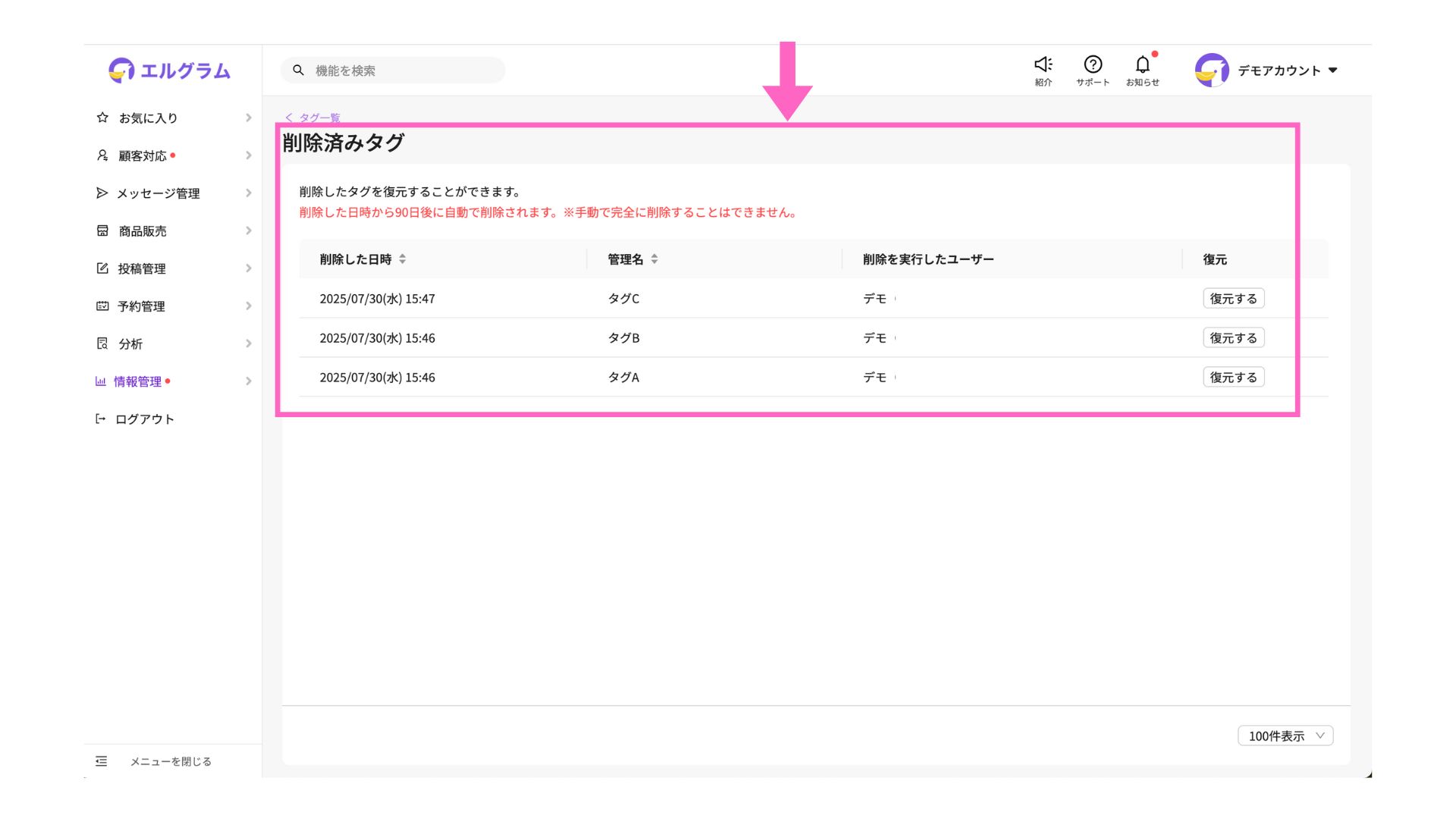
Task: Click the メニューを閉じる collapse icon
Action: [102, 761]
